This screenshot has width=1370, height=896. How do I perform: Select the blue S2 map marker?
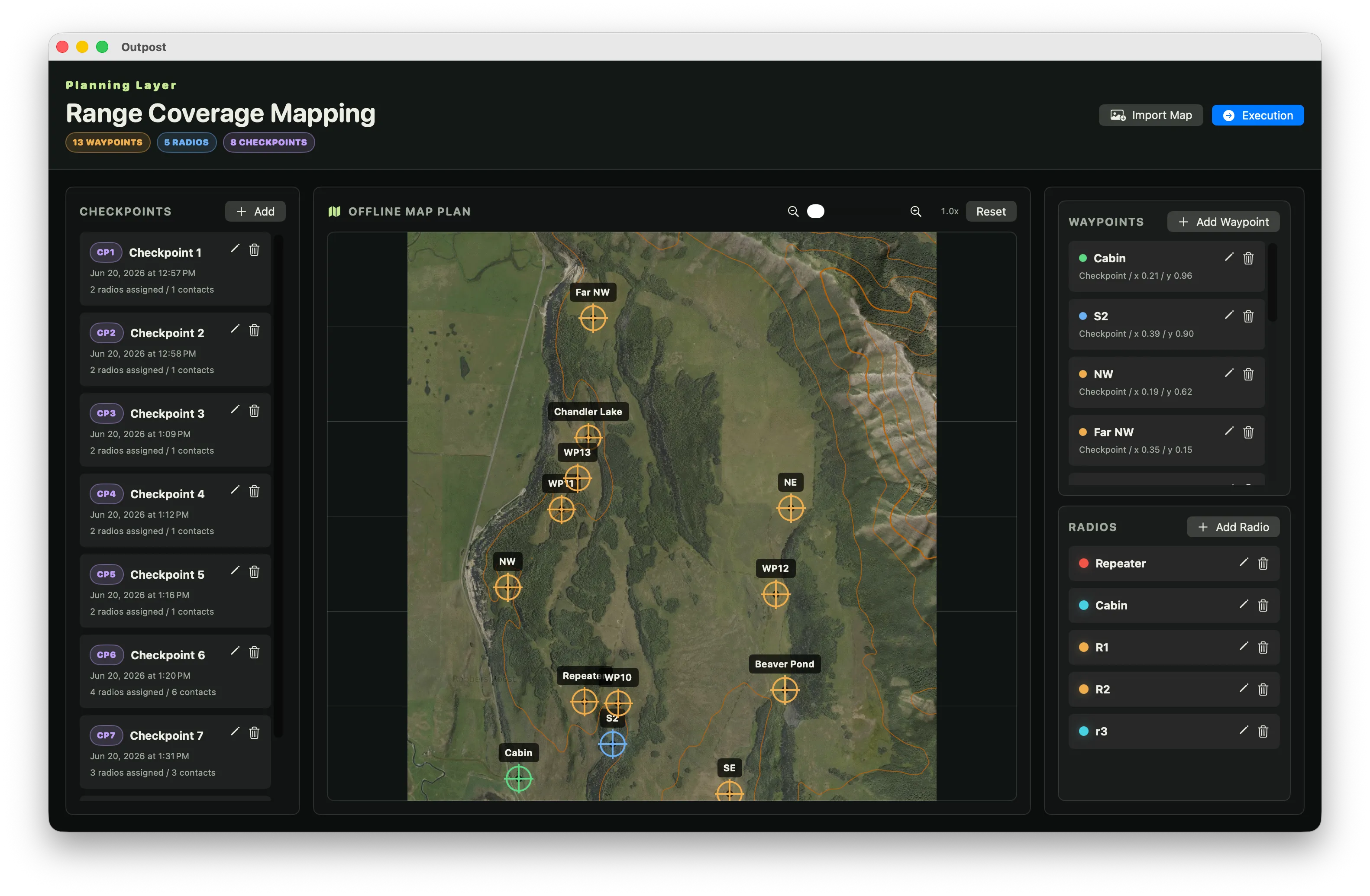(612, 744)
